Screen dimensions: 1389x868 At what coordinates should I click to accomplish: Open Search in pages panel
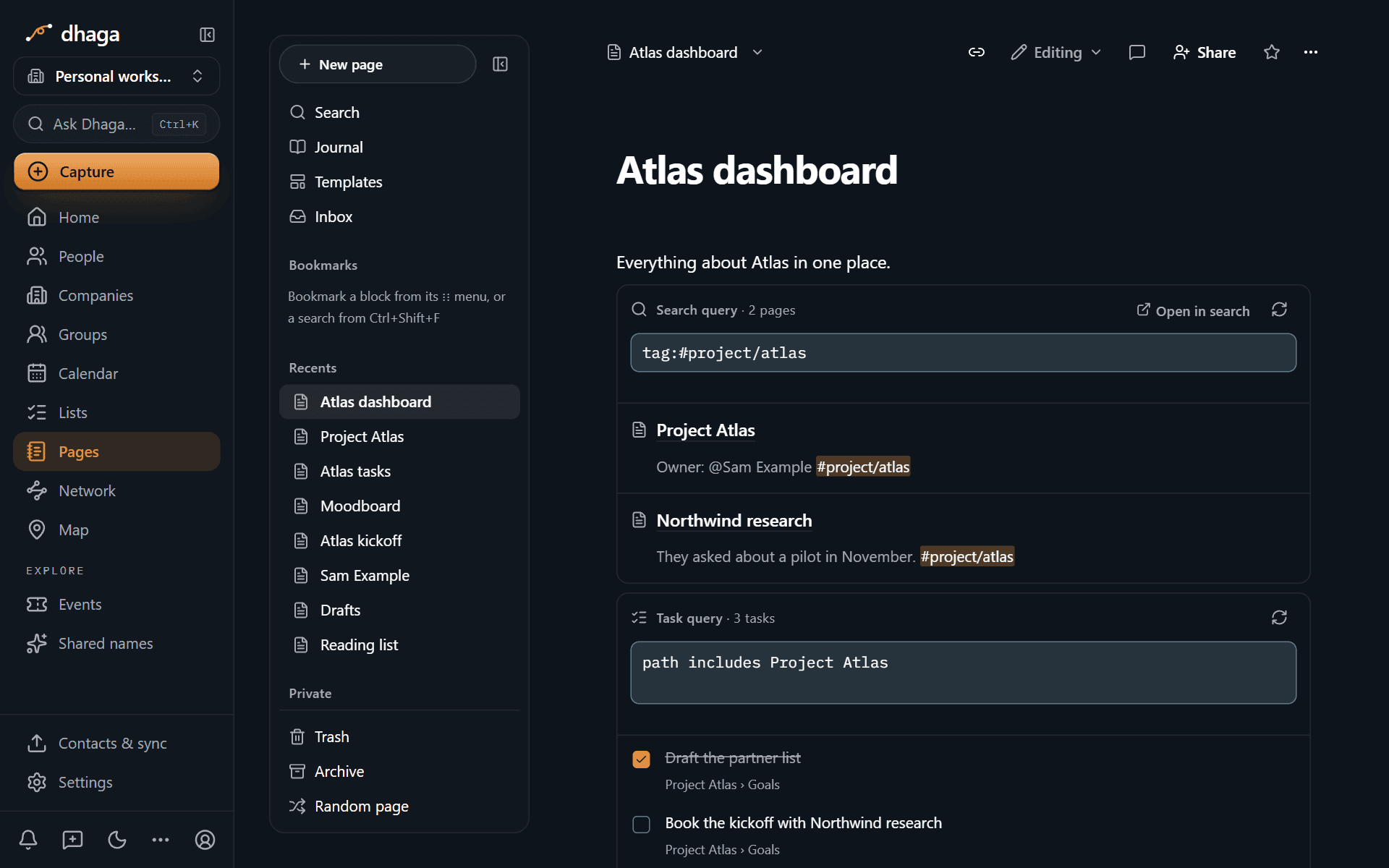(x=399, y=112)
